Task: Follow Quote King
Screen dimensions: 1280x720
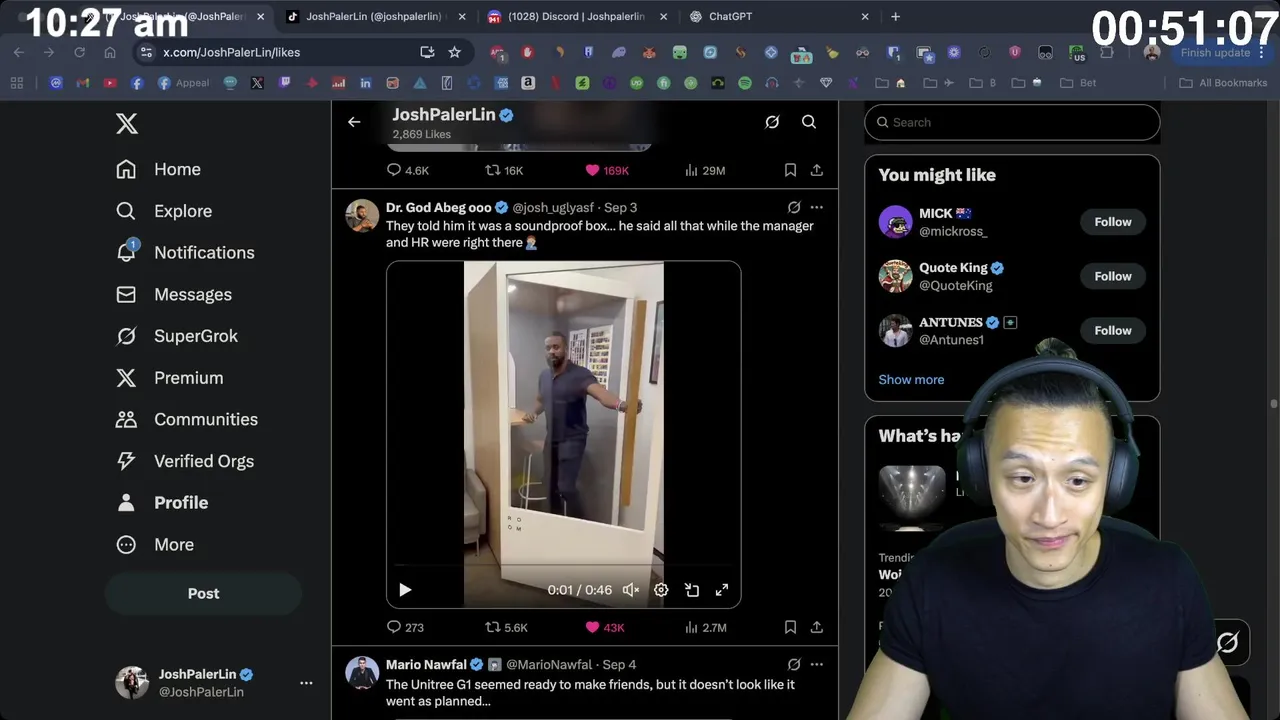Action: pyautogui.click(x=1112, y=276)
